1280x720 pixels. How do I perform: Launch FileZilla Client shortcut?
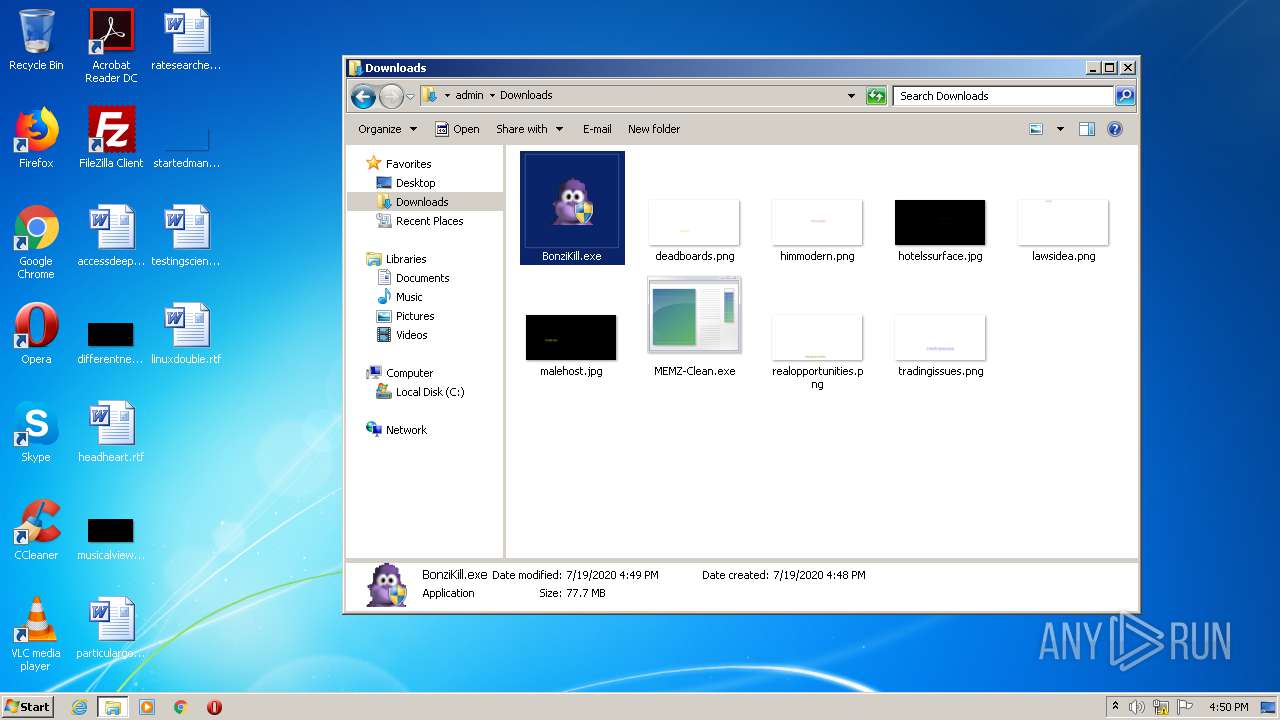(x=111, y=138)
